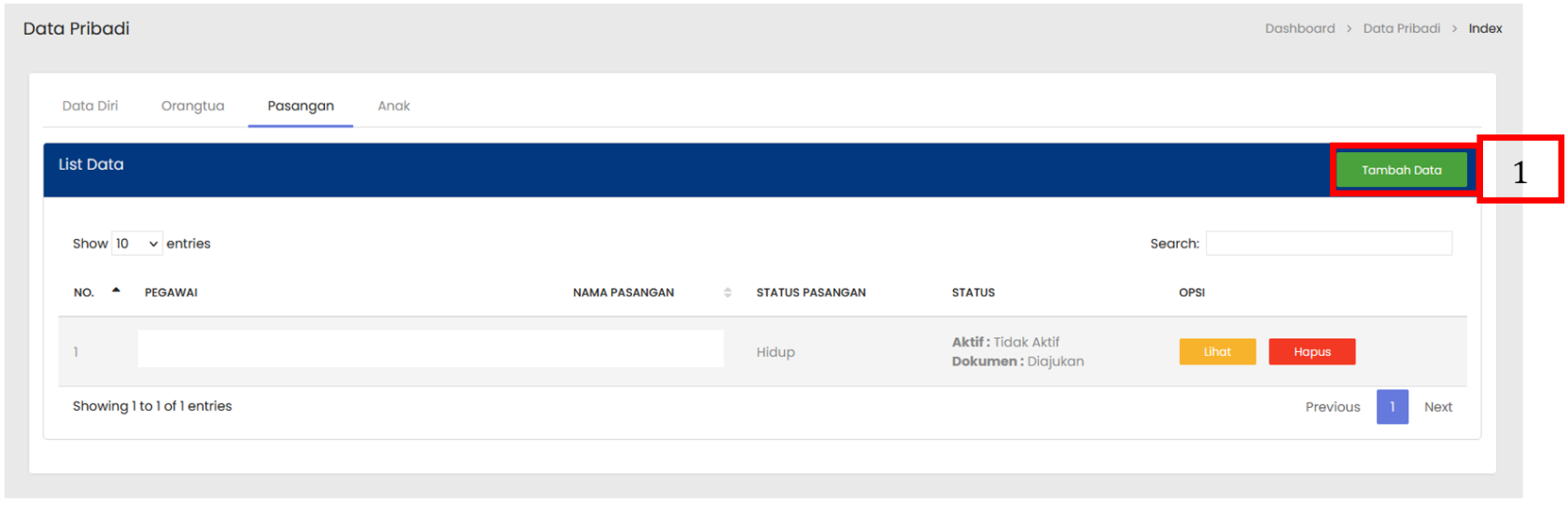Click the Pegawai column header
1568x507 pixels.
[x=171, y=293]
